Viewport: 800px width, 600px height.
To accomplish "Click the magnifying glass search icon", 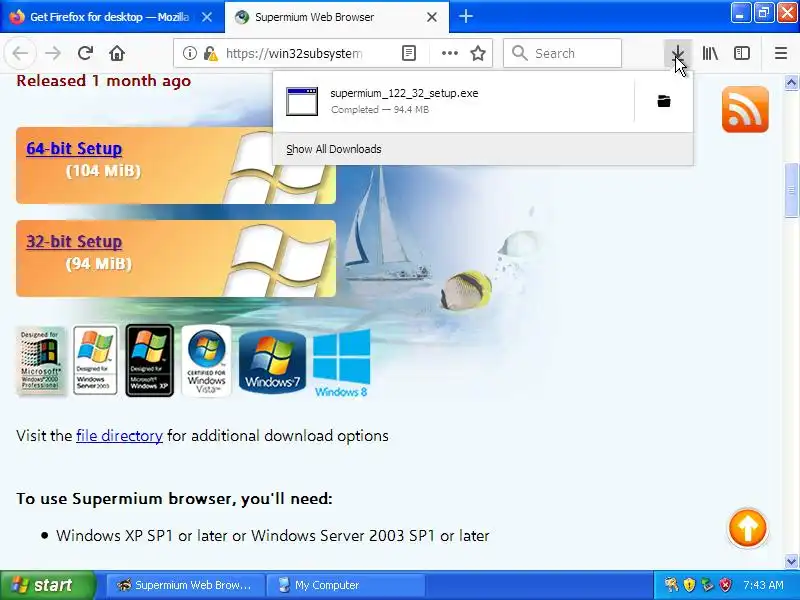I will pos(519,53).
